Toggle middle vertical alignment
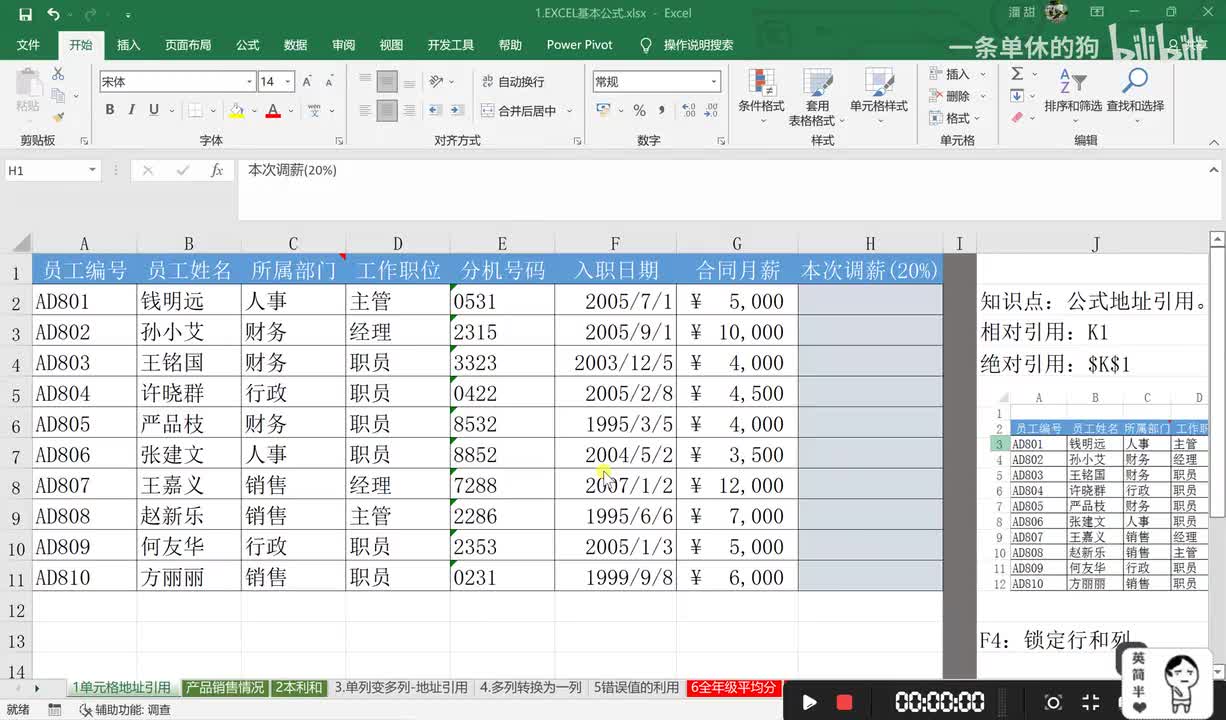The height and width of the screenshot is (720, 1226). point(387,82)
